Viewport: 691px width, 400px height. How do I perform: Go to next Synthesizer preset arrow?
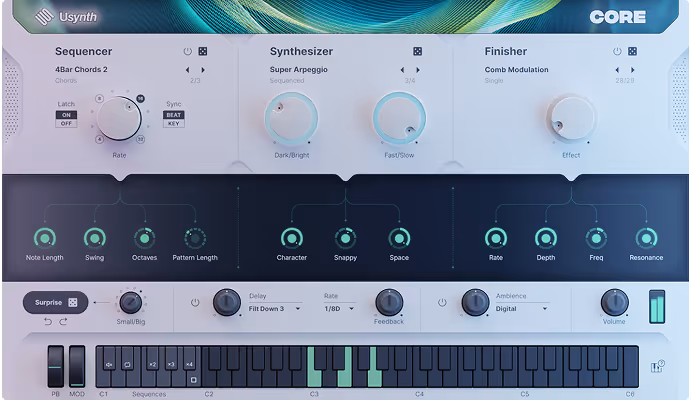[417, 70]
